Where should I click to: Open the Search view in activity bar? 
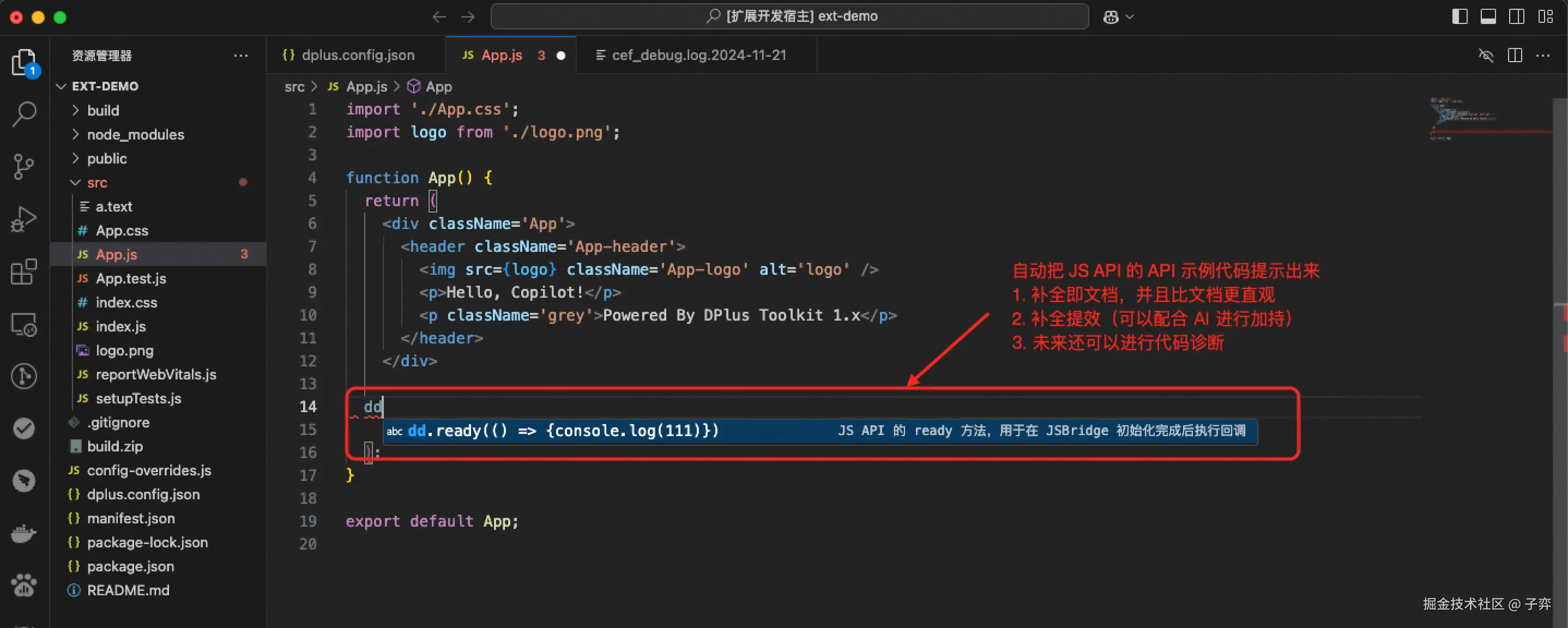(x=25, y=114)
